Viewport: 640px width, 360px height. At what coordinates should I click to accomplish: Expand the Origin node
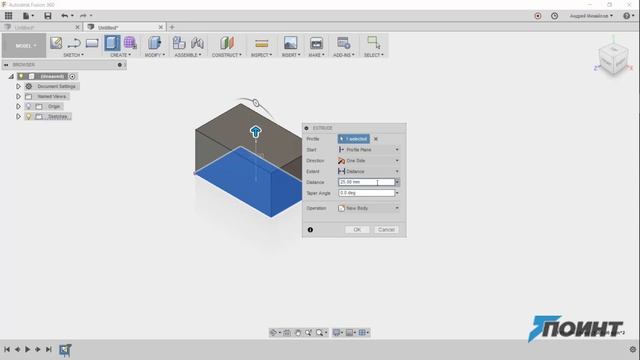(18, 107)
